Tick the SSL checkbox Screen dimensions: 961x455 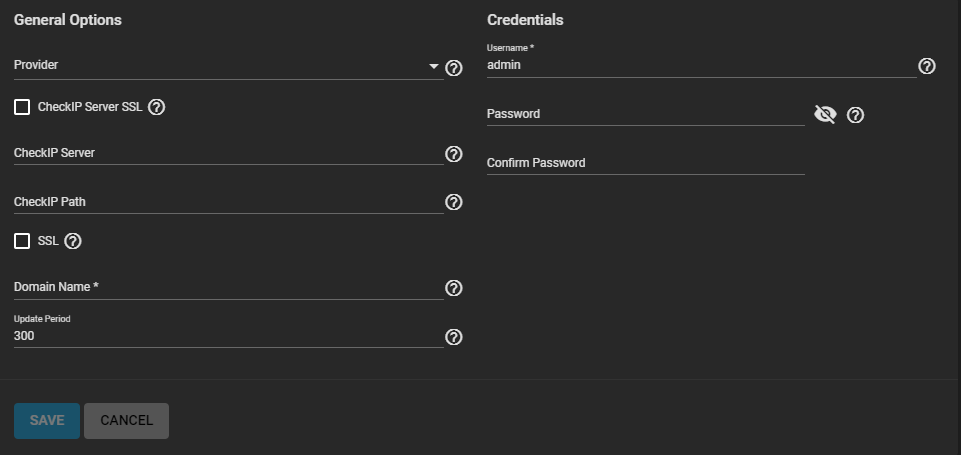[22, 241]
